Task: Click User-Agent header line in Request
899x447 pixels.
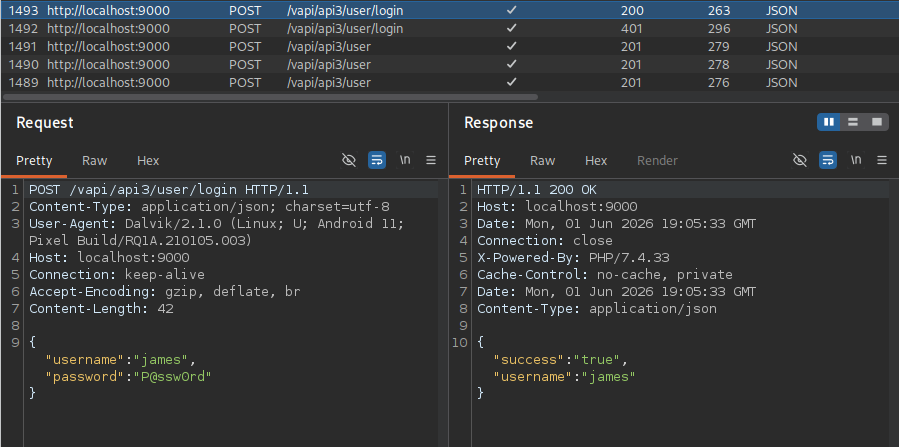Action: [x=217, y=232]
